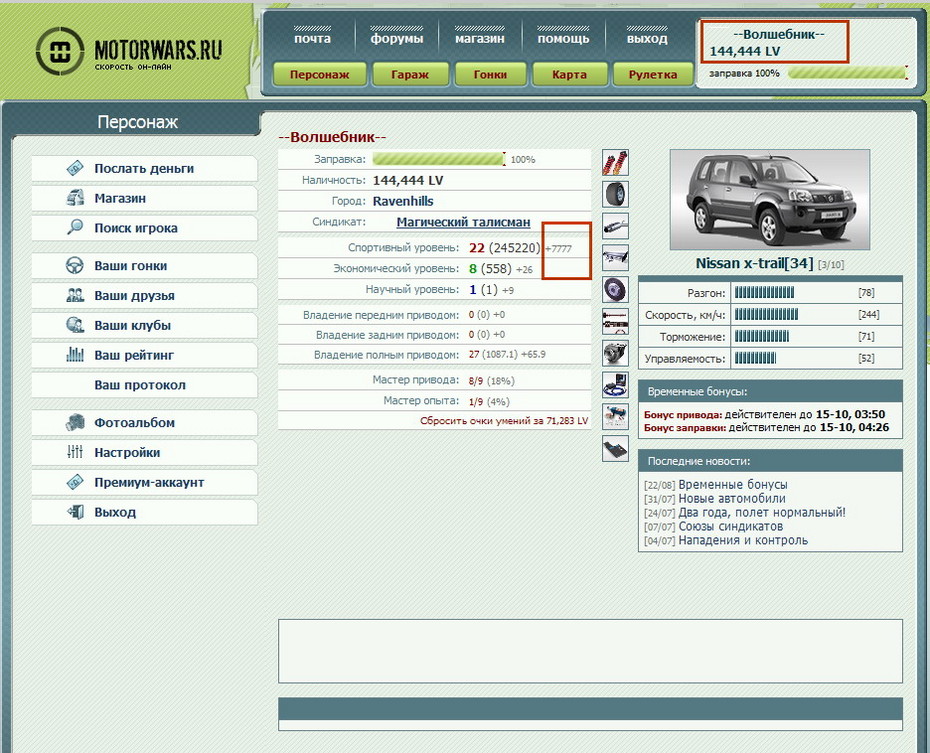The height and width of the screenshot is (753, 930).
Task: Click the Мастер привода value 8/9 (18%)
Action: click(492, 381)
